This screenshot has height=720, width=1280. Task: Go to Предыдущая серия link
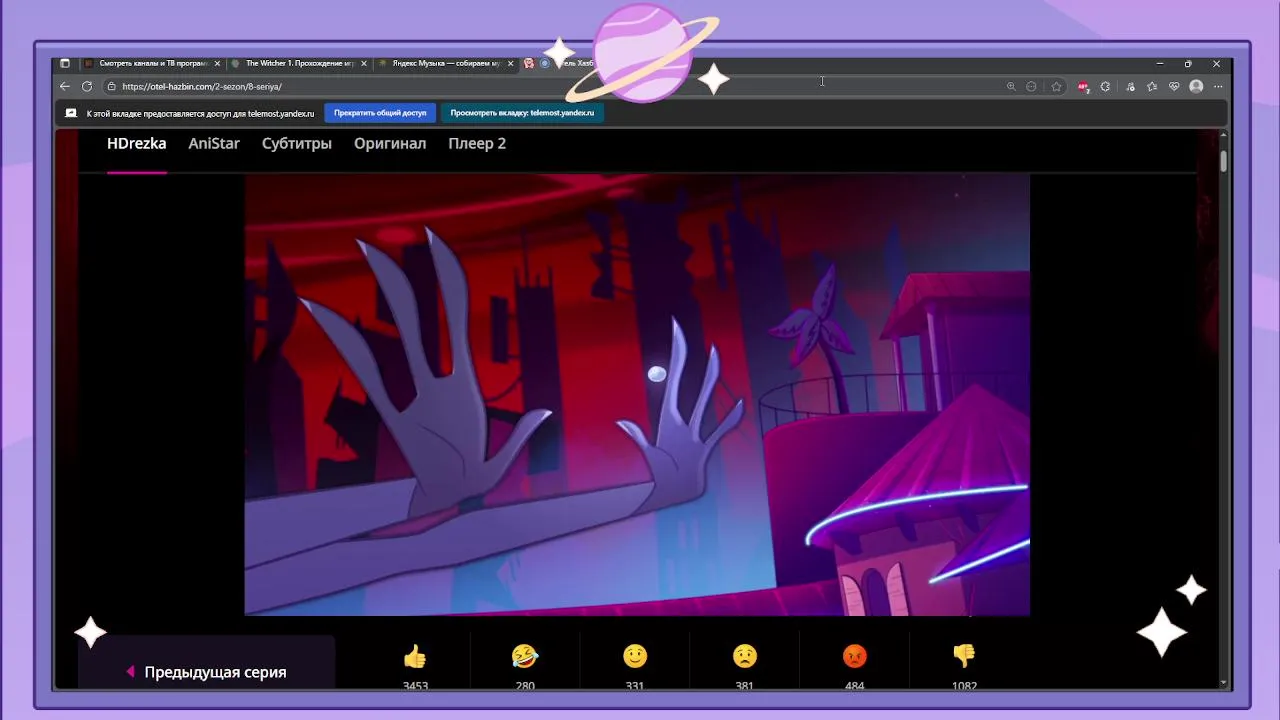tap(207, 672)
